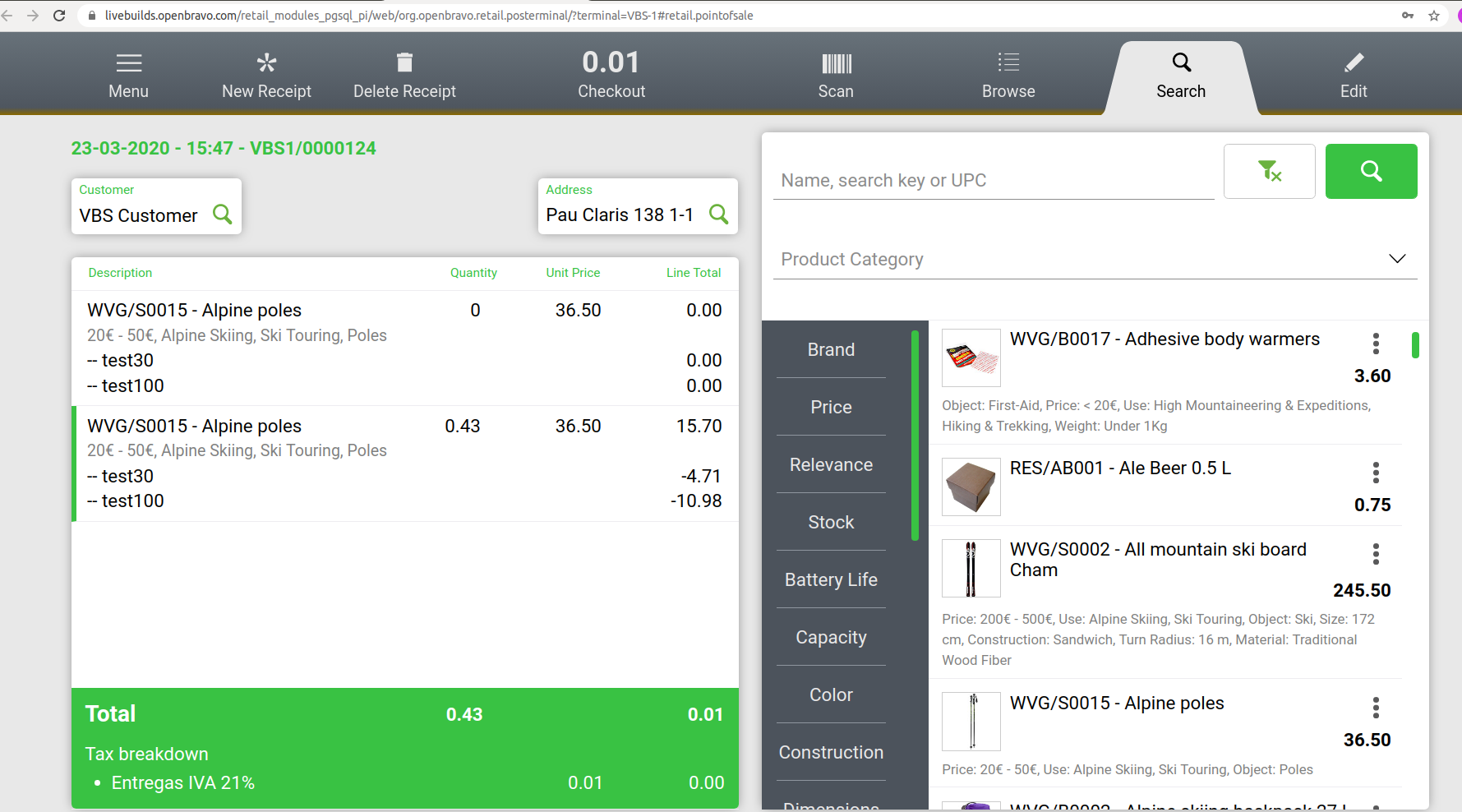Screen dimensions: 1462x812
Task: Bookmark this page with the star icon
Action: click(x=1434, y=16)
